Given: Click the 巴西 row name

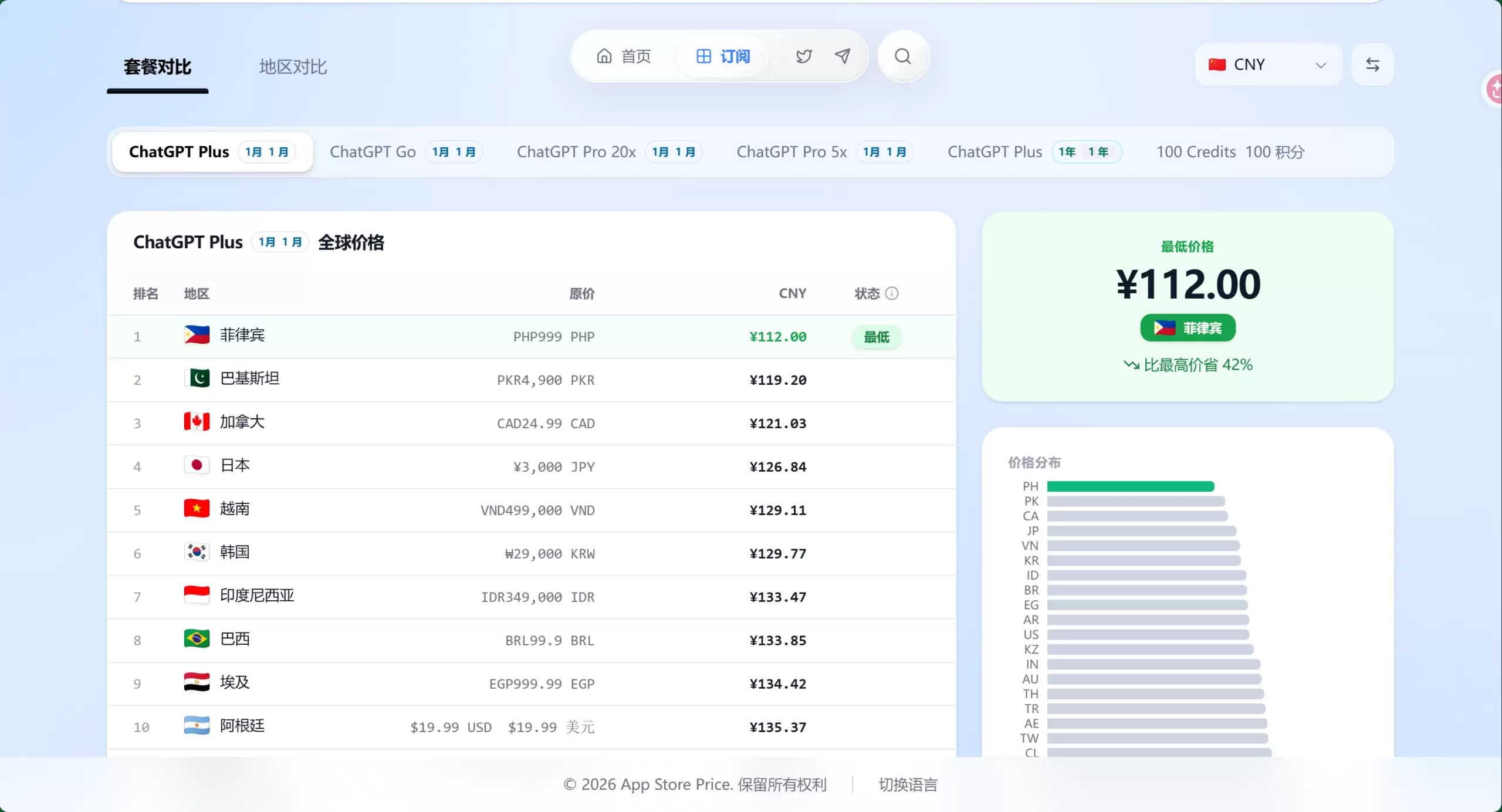Looking at the screenshot, I should click(x=235, y=639).
